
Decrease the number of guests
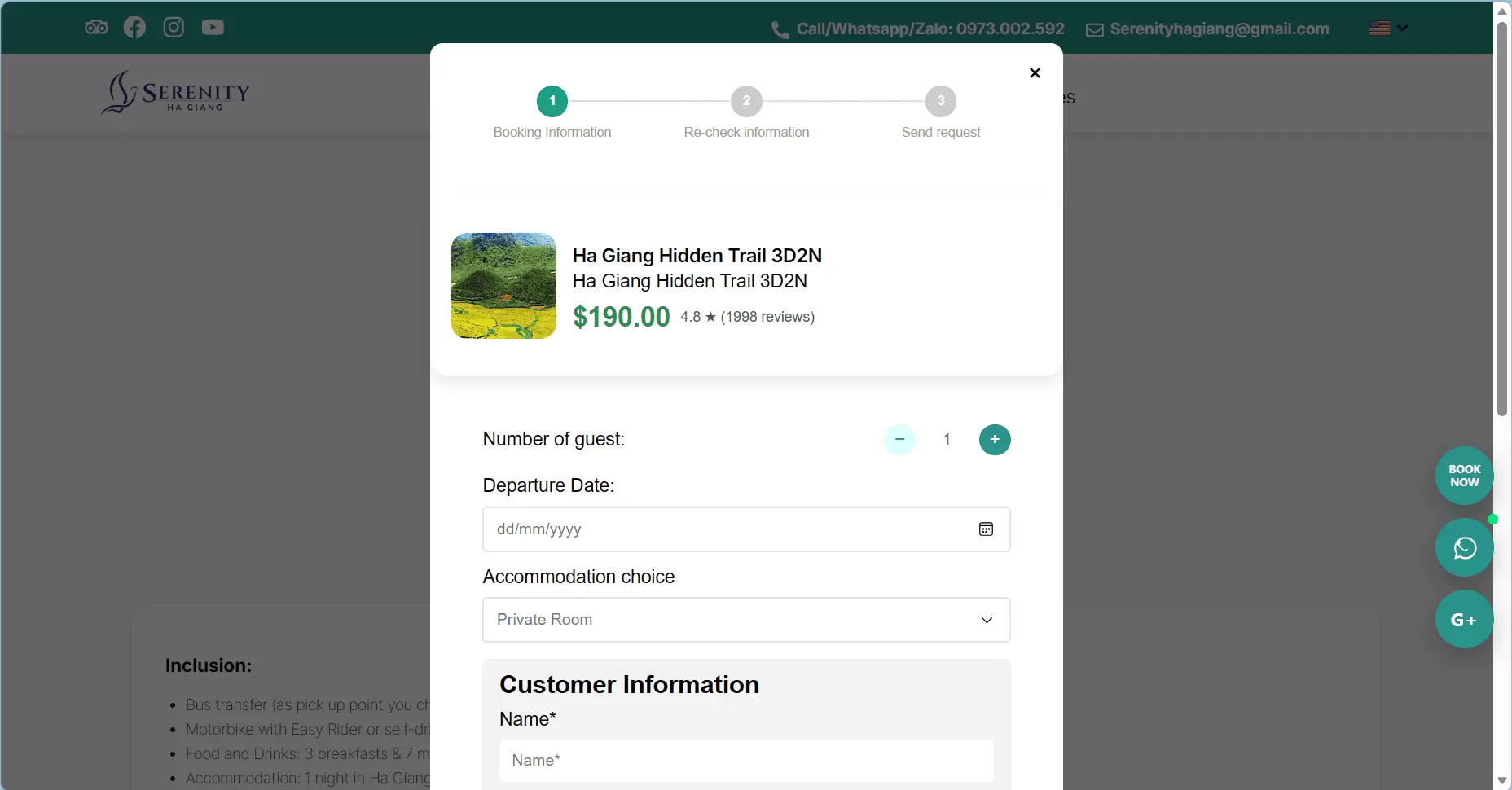899,440
